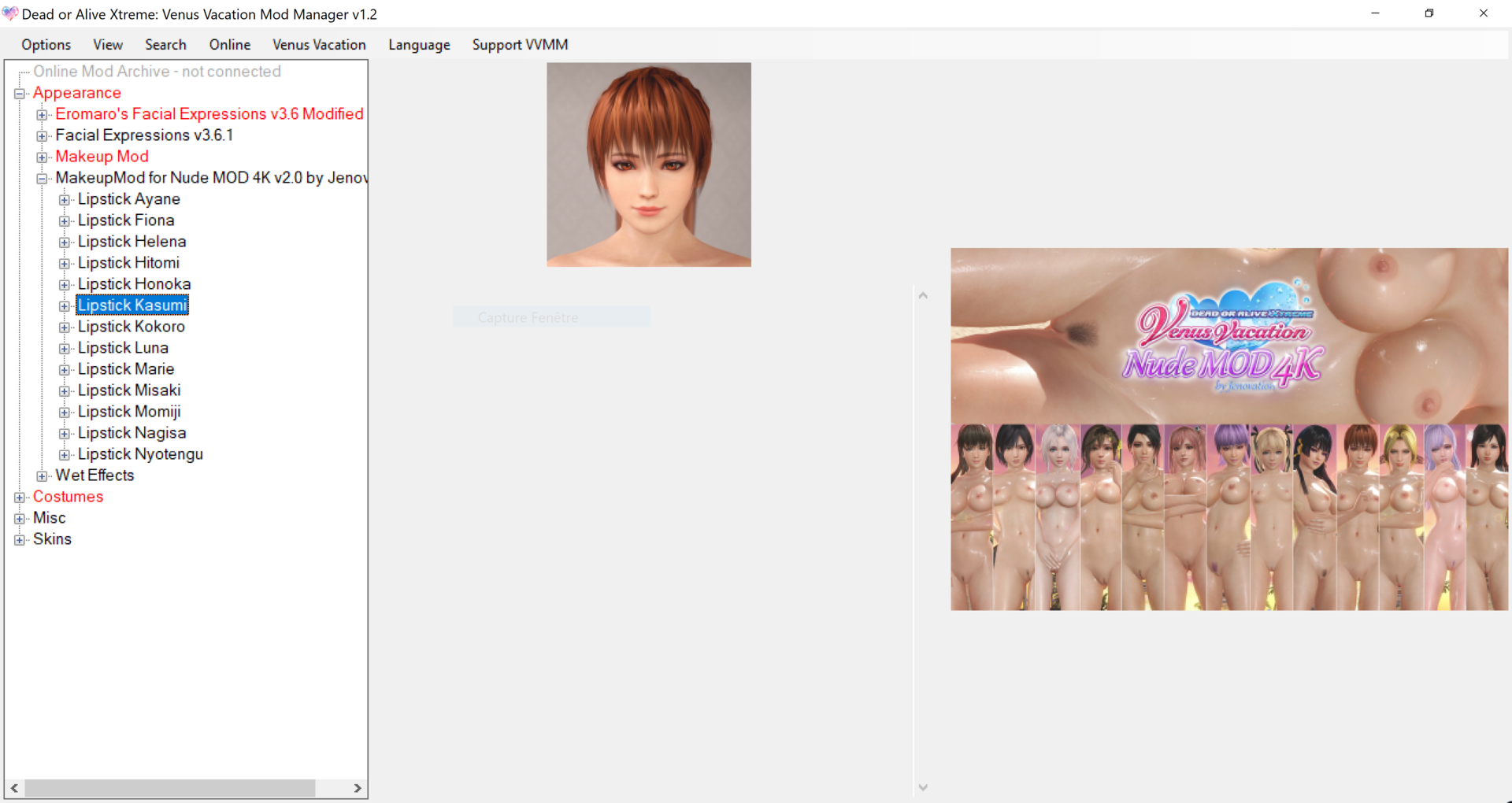Click the Kasumi face preview thumbnail
The image size is (1512, 803).
(x=649, y=165)
